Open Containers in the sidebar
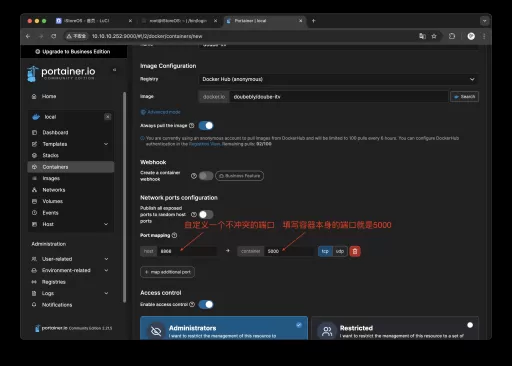512x366 pixels. pyautogui.click(x=71, y=167)
